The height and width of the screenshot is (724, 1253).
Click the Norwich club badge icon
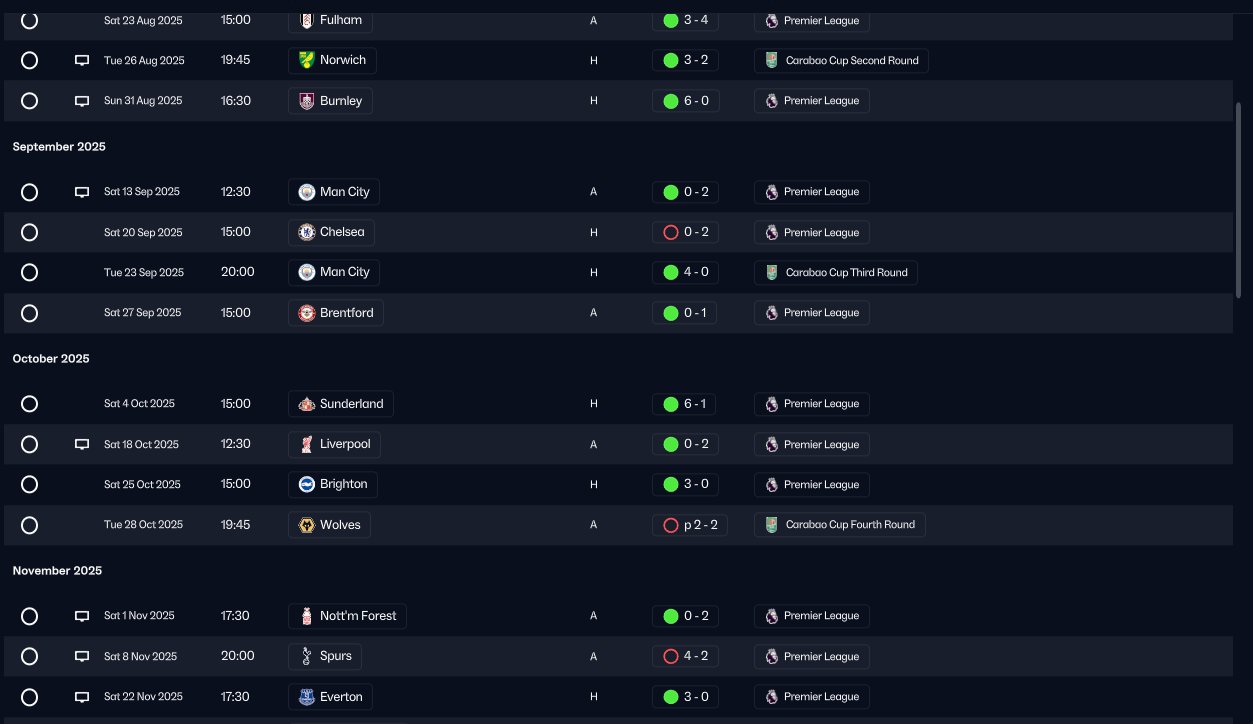point(307,60)
